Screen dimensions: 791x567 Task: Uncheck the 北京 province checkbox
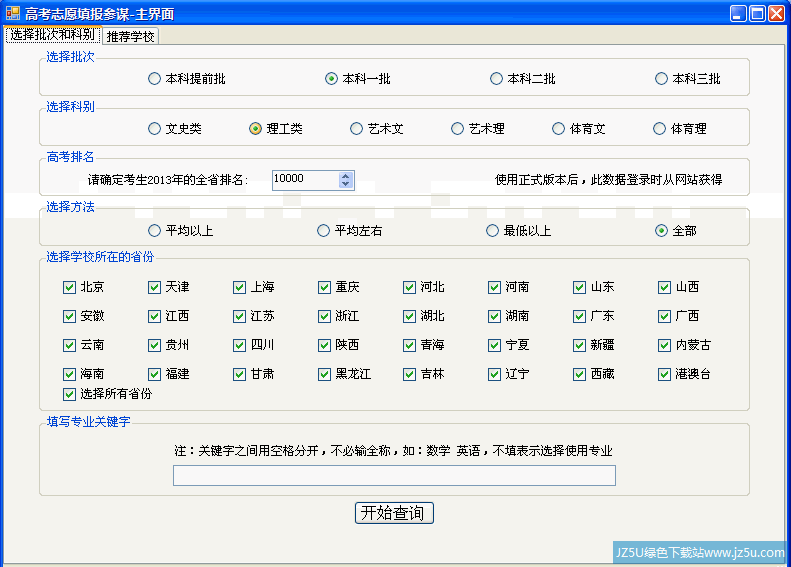click(x=69, y=288)
